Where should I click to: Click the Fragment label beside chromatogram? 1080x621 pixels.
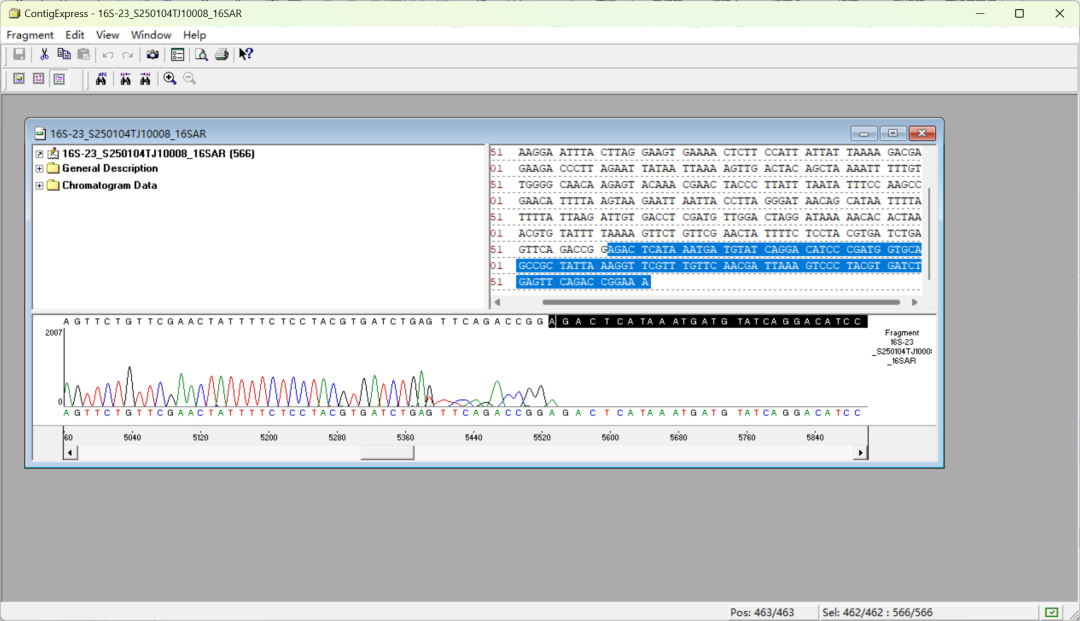click(x=902, y=333)
